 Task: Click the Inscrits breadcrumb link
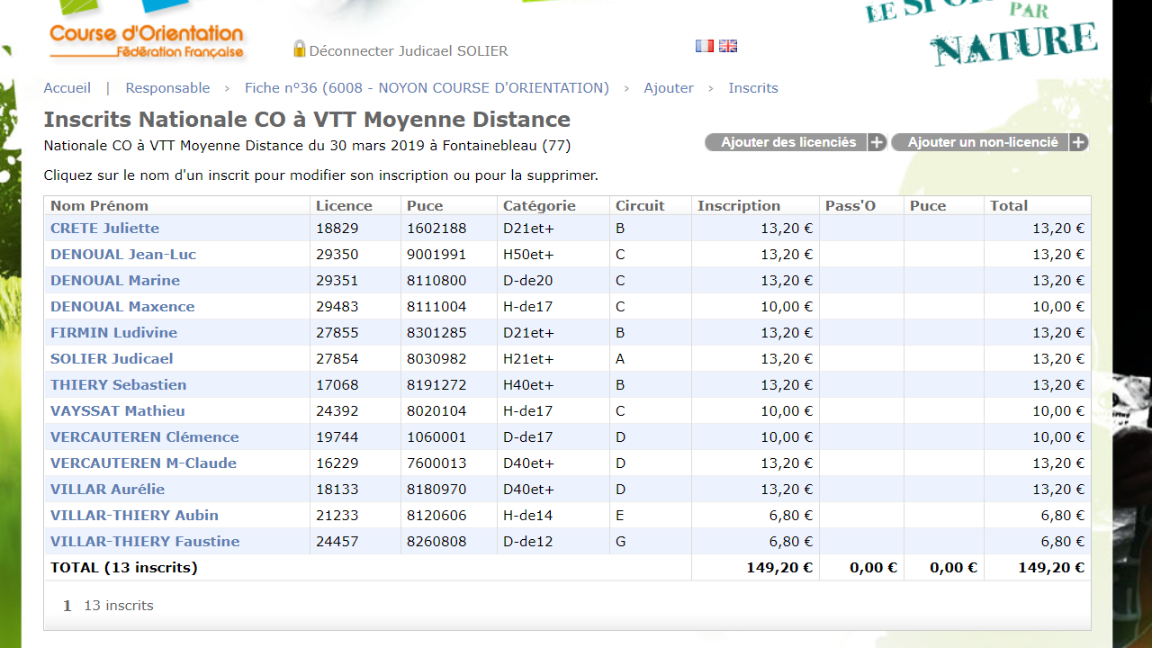[x=753, y=88]
